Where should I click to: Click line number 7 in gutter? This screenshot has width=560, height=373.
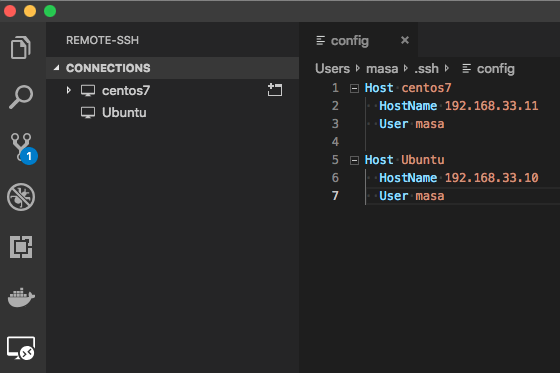coord(335,195)
